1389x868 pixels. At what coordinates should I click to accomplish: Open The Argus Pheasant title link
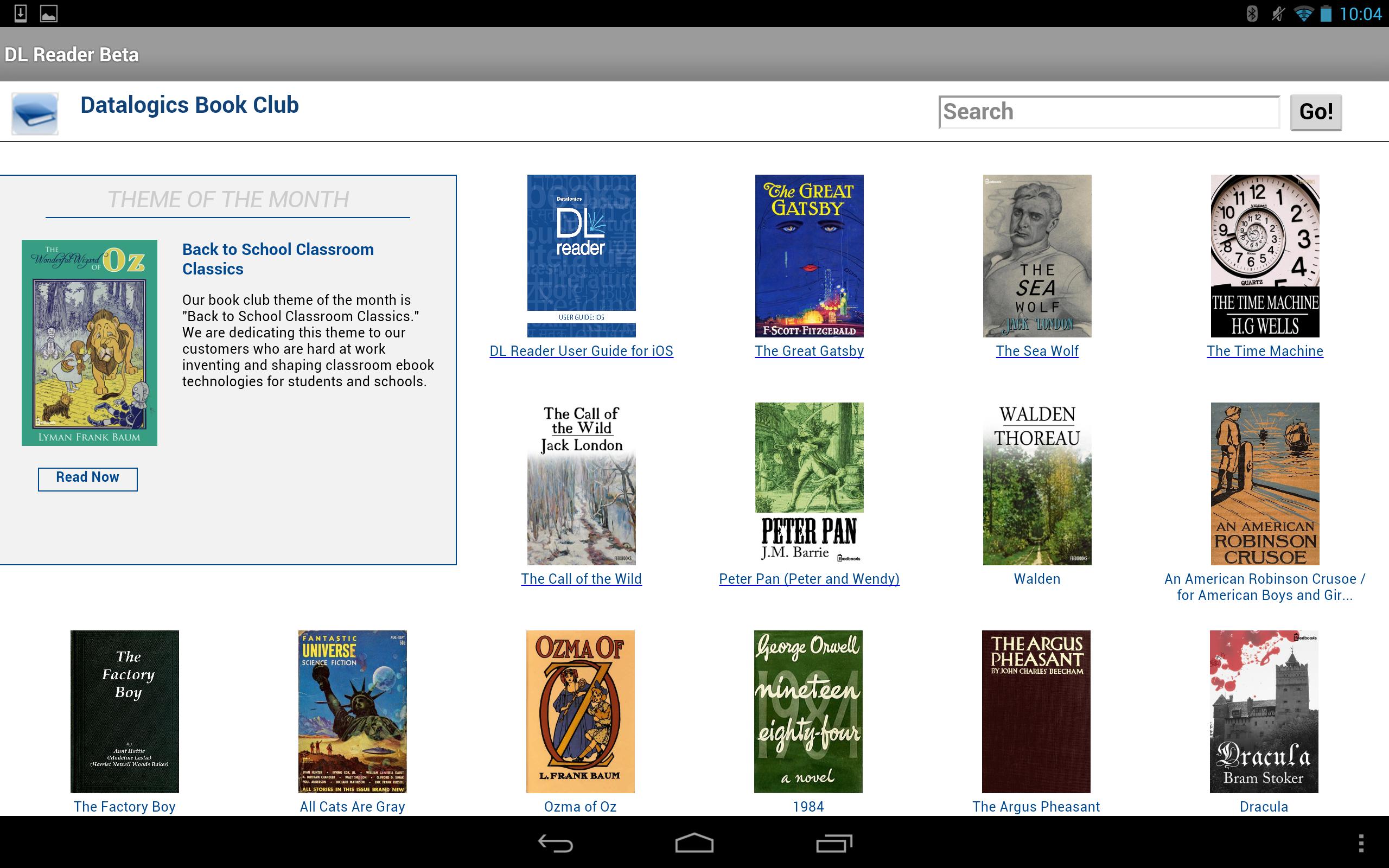(x=1036, y=807)
